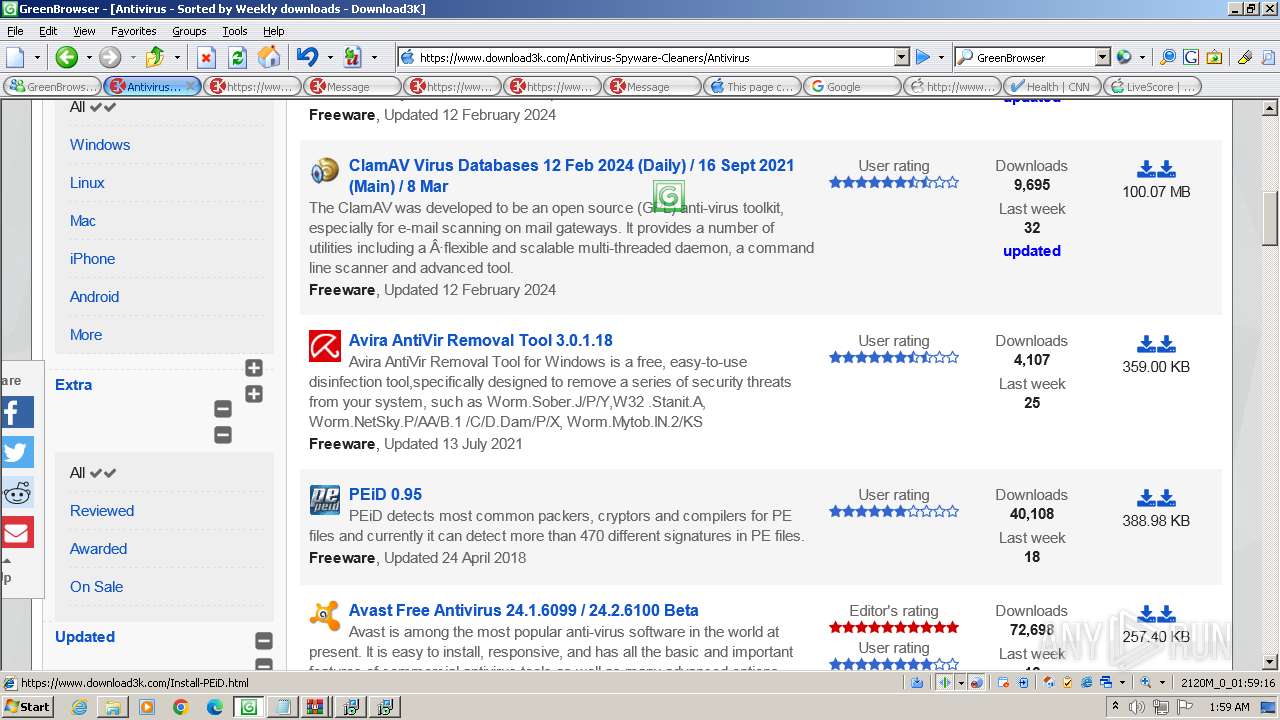Click the globe search engine icon
This screenshot has width=1280, height=720.
click(1124, 57)
